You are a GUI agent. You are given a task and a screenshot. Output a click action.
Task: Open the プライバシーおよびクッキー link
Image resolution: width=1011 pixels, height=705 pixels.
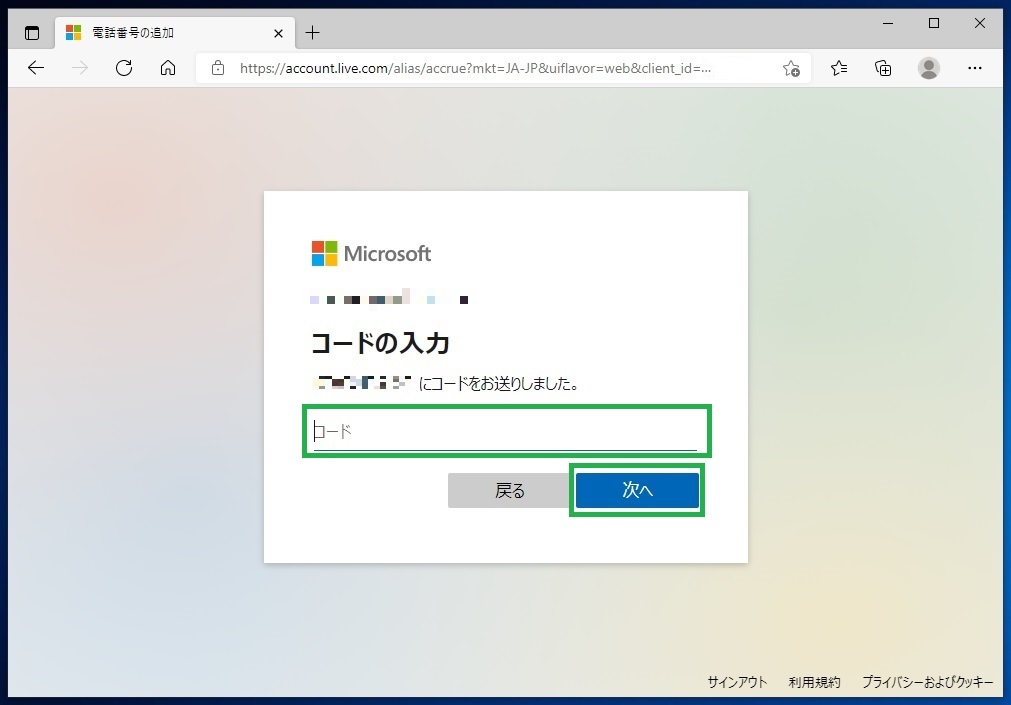(x=927, y=682)
